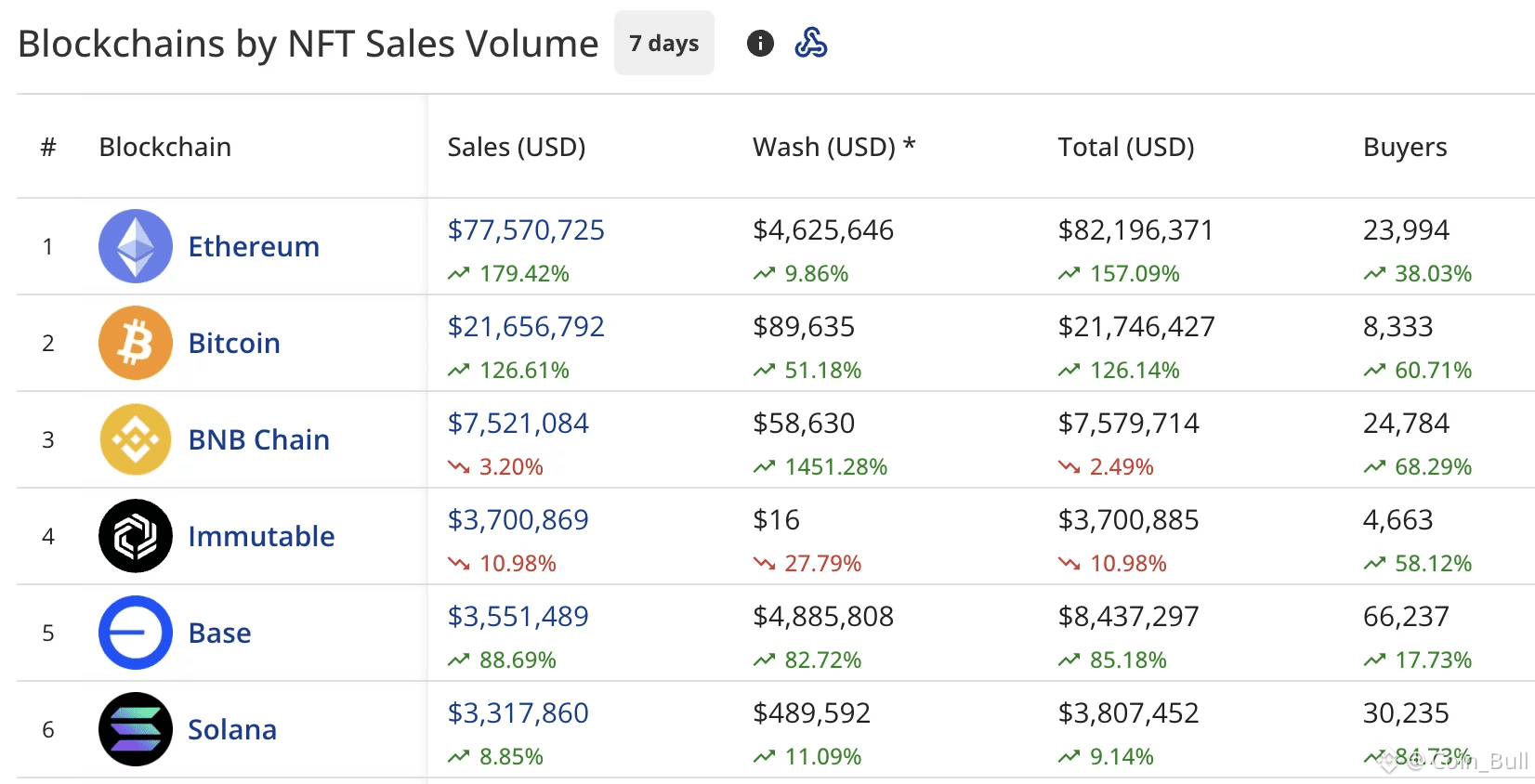Open the 7 days period selector
Viewport: 1535px width, 784px height.
pos(663,43)
